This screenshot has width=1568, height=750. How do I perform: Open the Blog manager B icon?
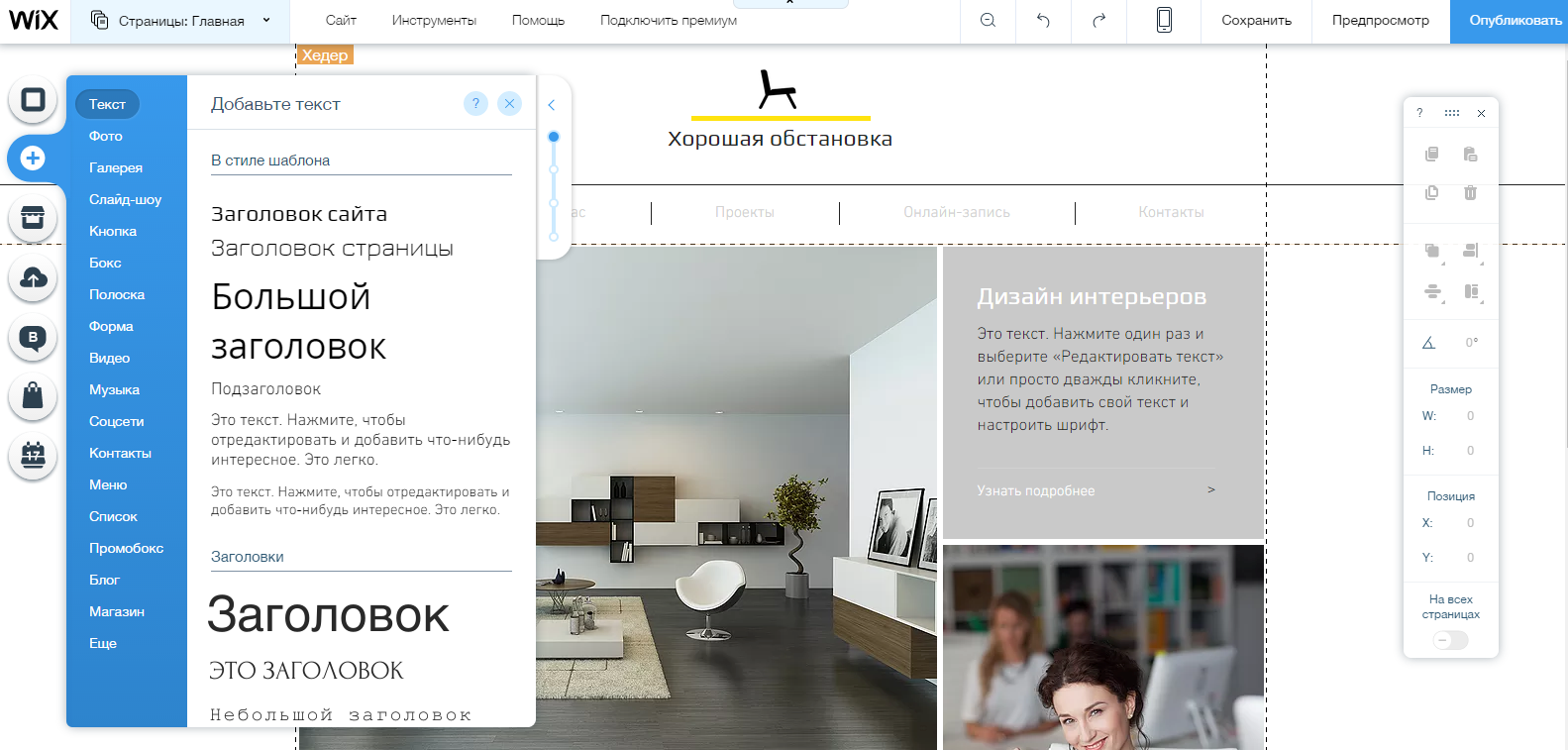pos(33,338)
